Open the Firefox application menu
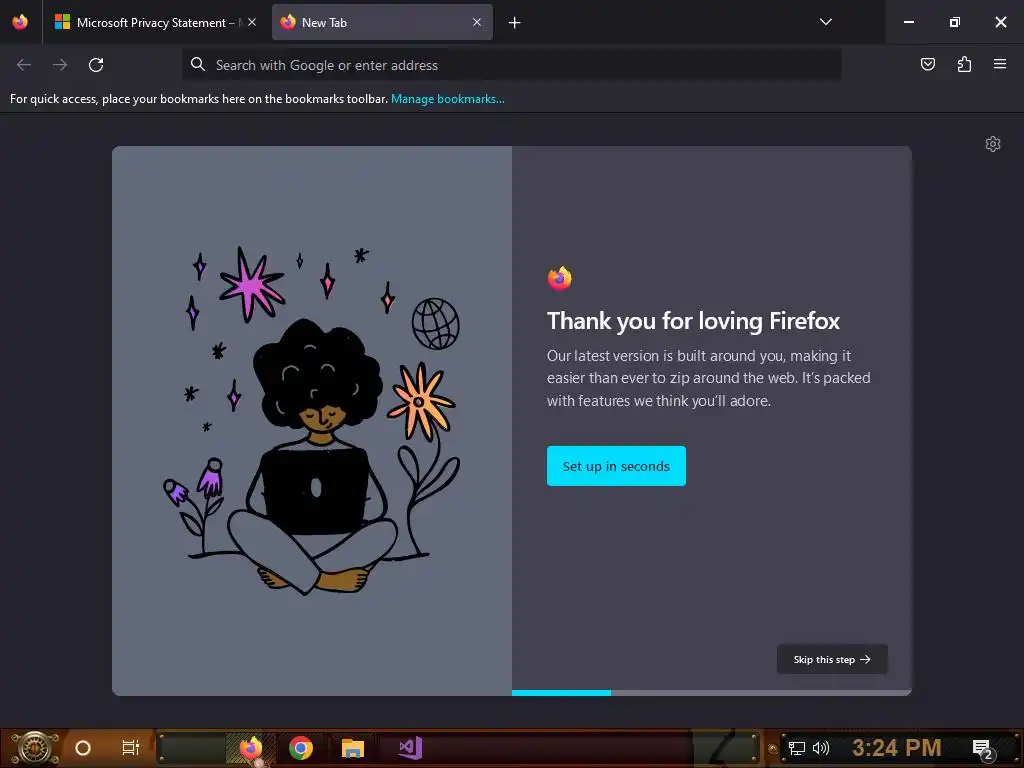This screenshot has height=768, width=1024. tap(1000, 64)
